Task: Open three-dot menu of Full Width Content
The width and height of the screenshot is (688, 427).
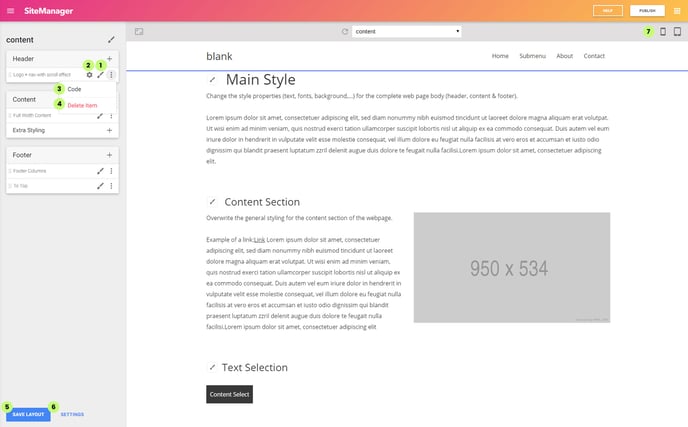Action: pos(111,116)
